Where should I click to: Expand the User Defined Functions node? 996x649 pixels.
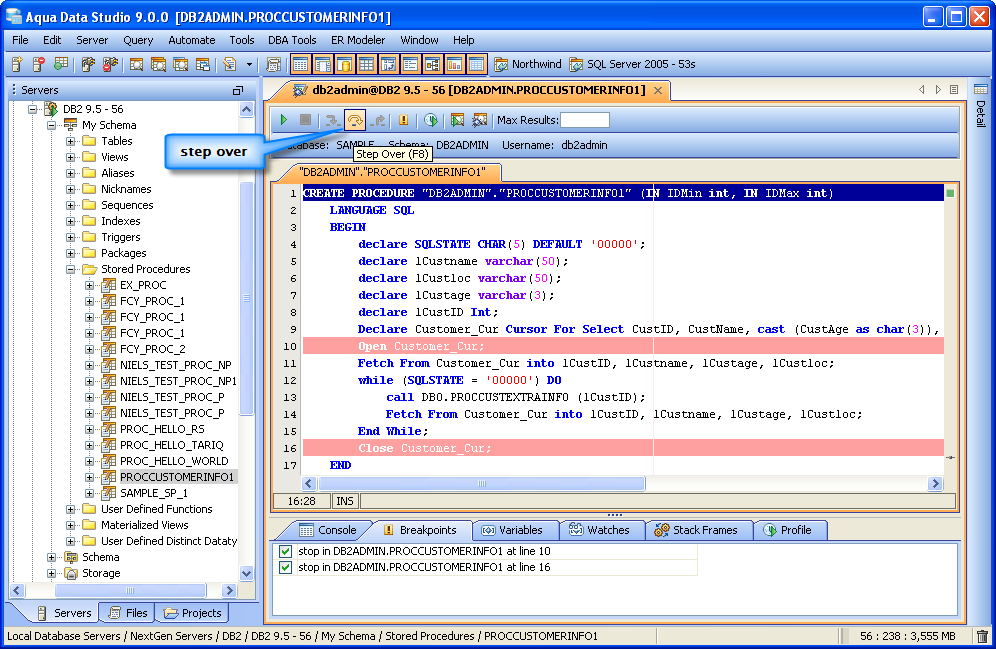[71, 509]
